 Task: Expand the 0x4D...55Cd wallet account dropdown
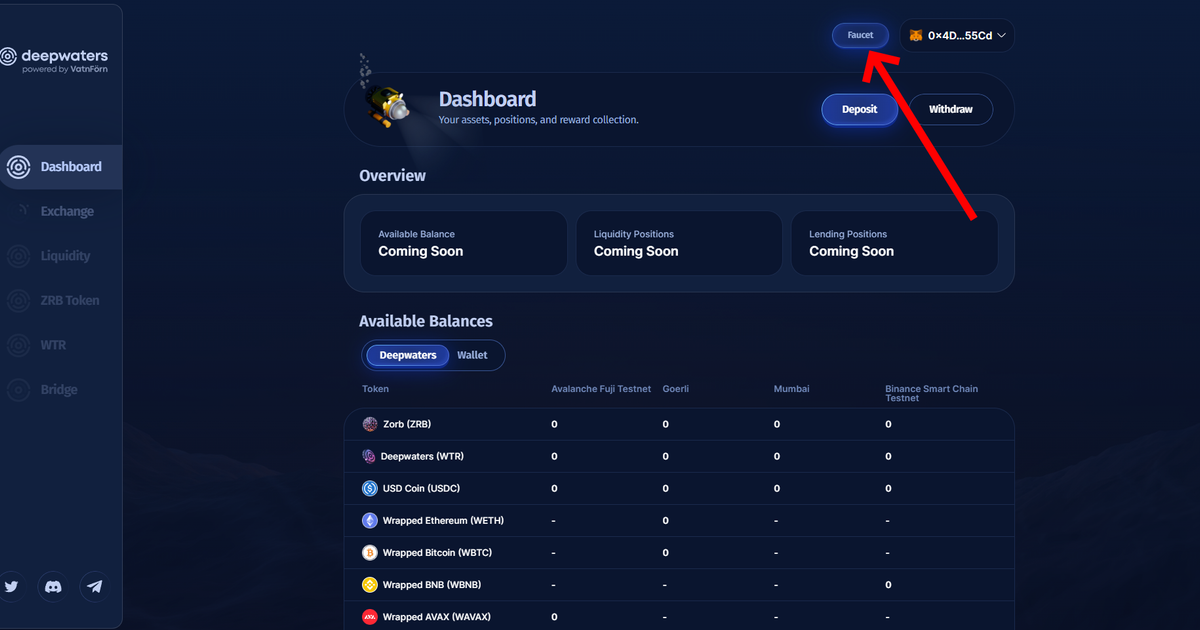click(x=957, y=35)
